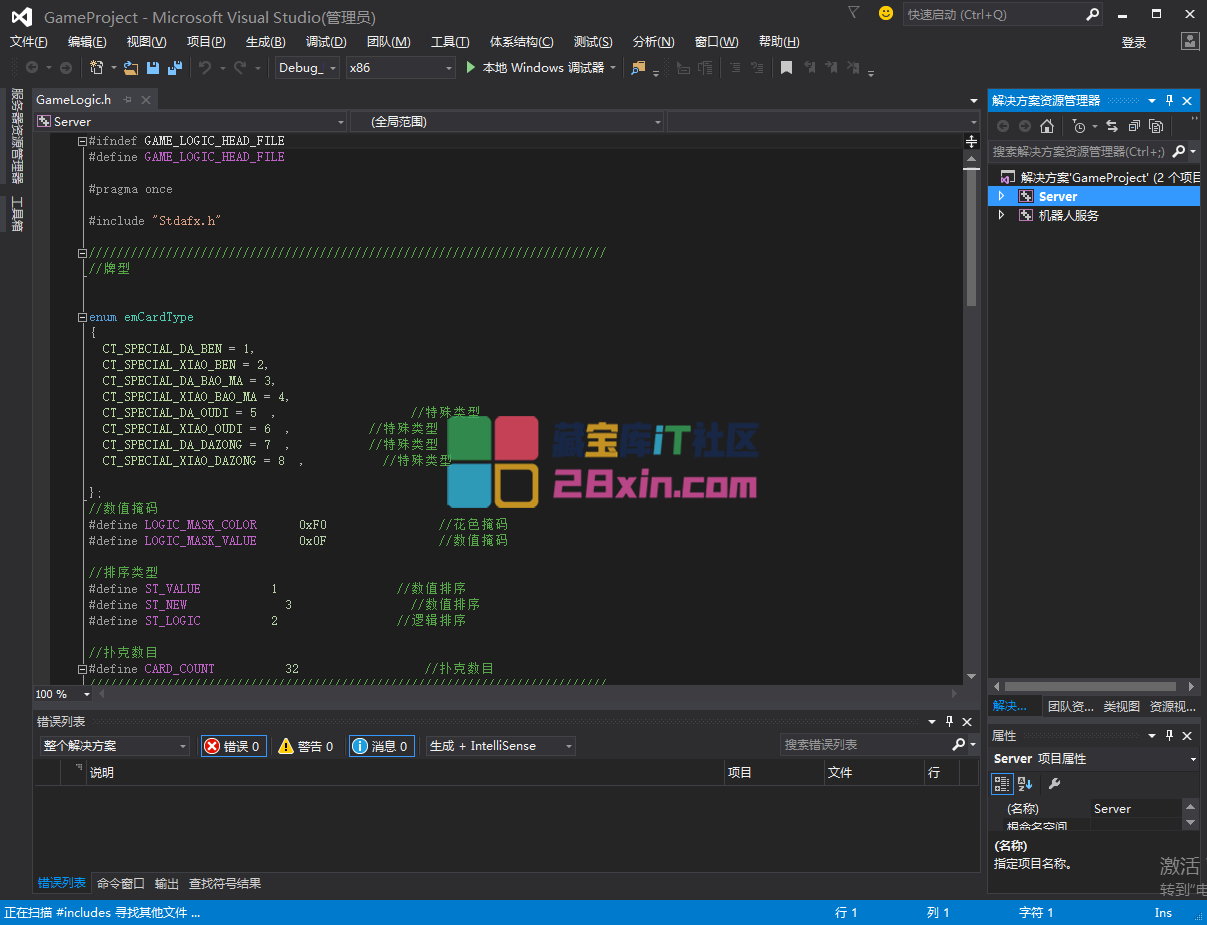Screen dimensions: 1207x925
Task: Expand the Server project node
Action: pyautogui.click(x=1001, y=196)
